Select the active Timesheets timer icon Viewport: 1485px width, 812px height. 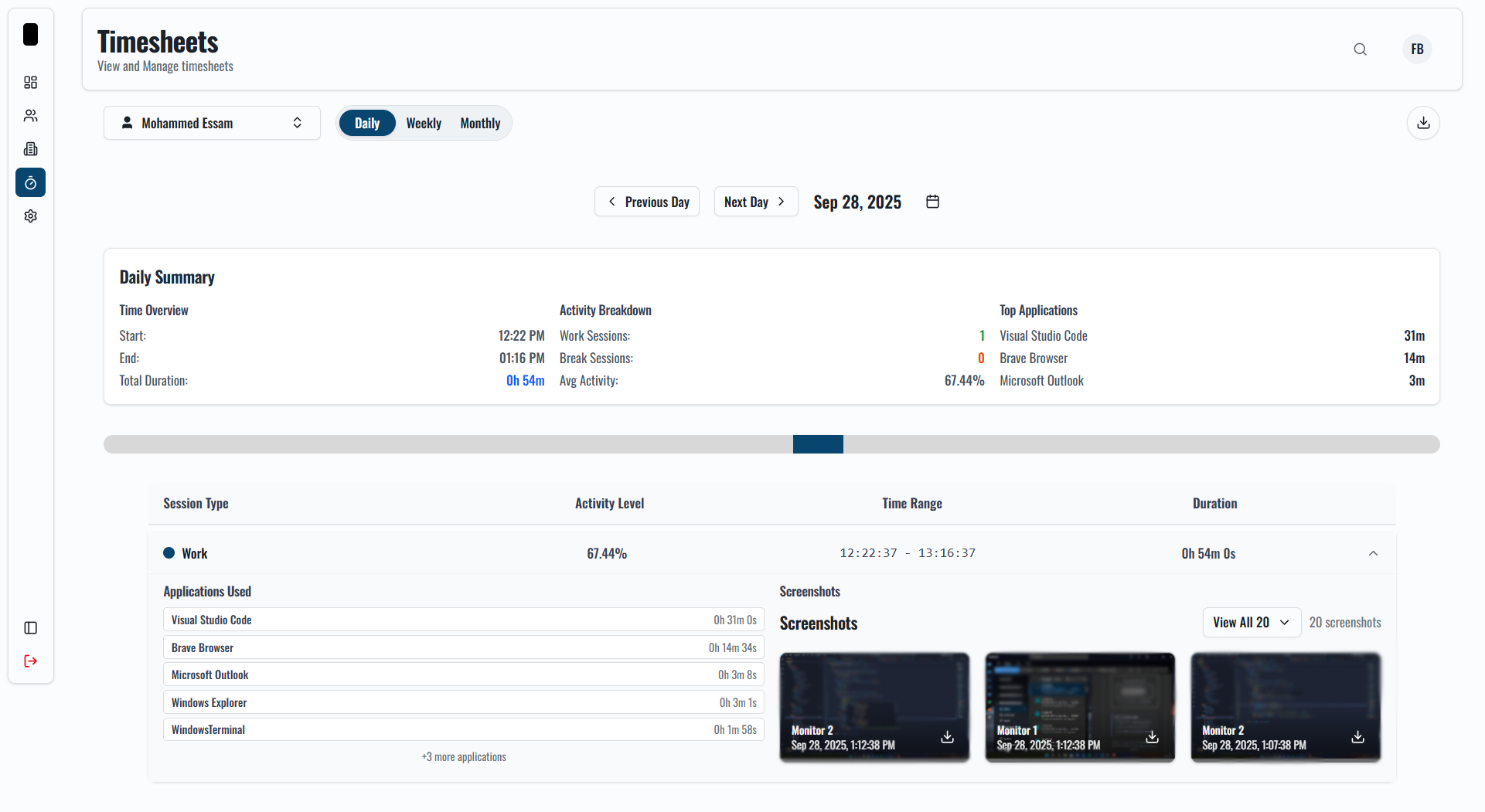tap(30, 182)
